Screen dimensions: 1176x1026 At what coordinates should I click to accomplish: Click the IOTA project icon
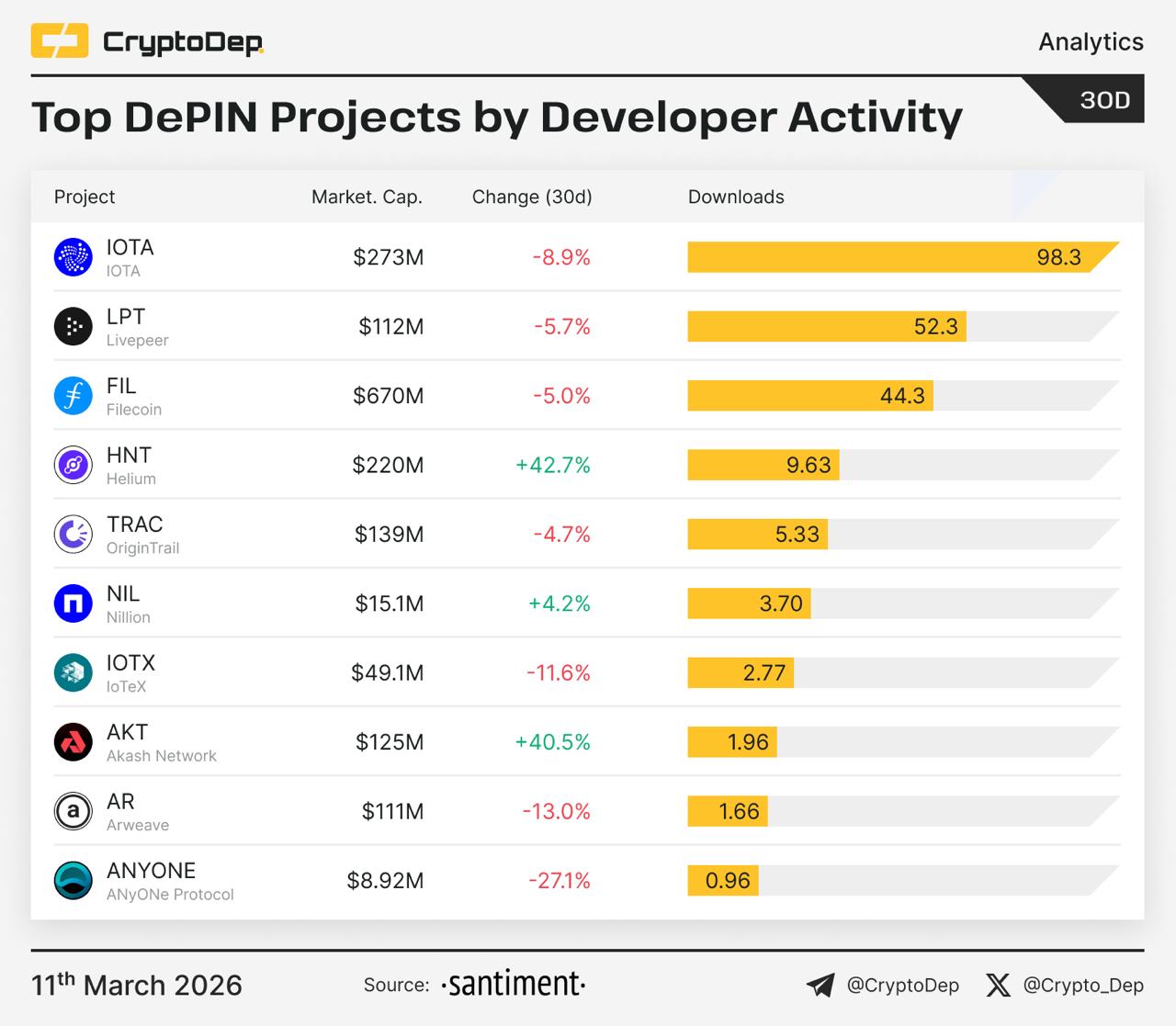pos(73,257)
